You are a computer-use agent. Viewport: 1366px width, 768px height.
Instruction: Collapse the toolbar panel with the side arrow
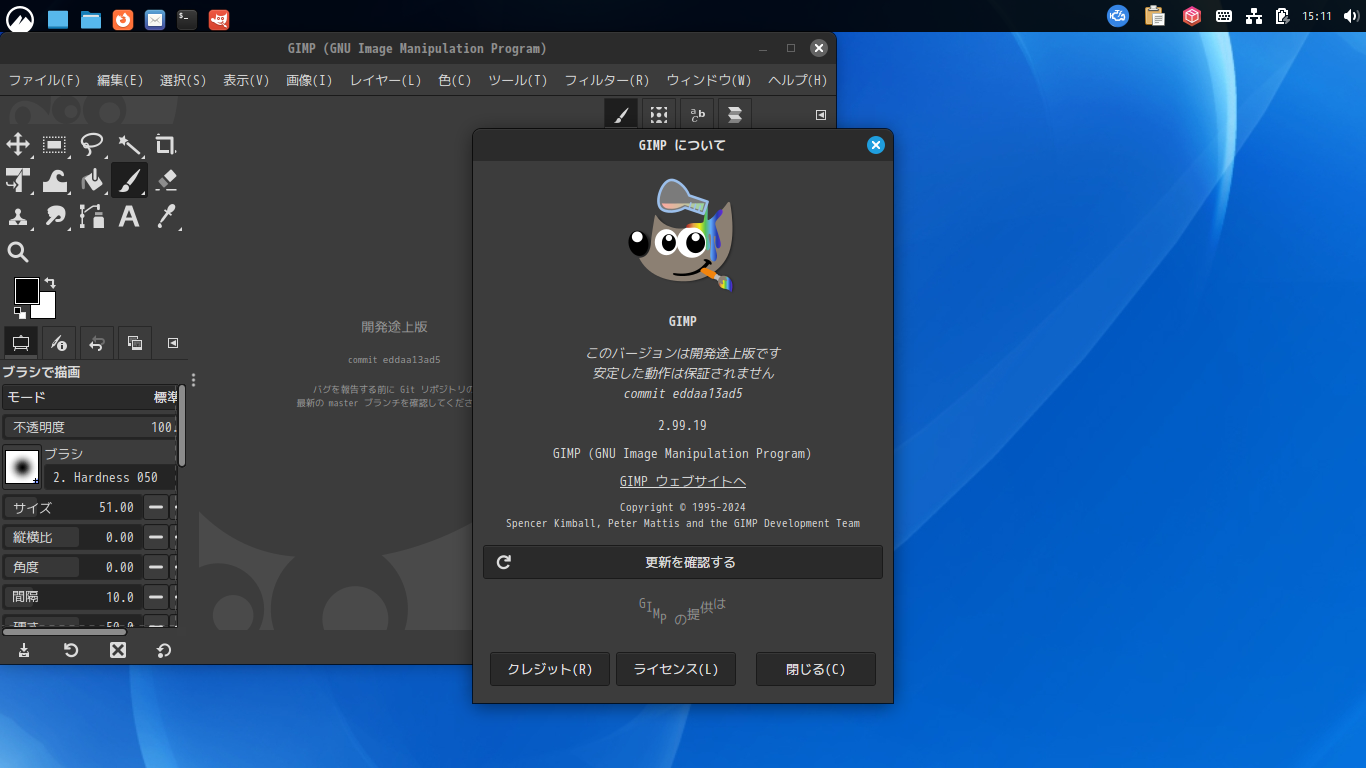tap(171, 343)
